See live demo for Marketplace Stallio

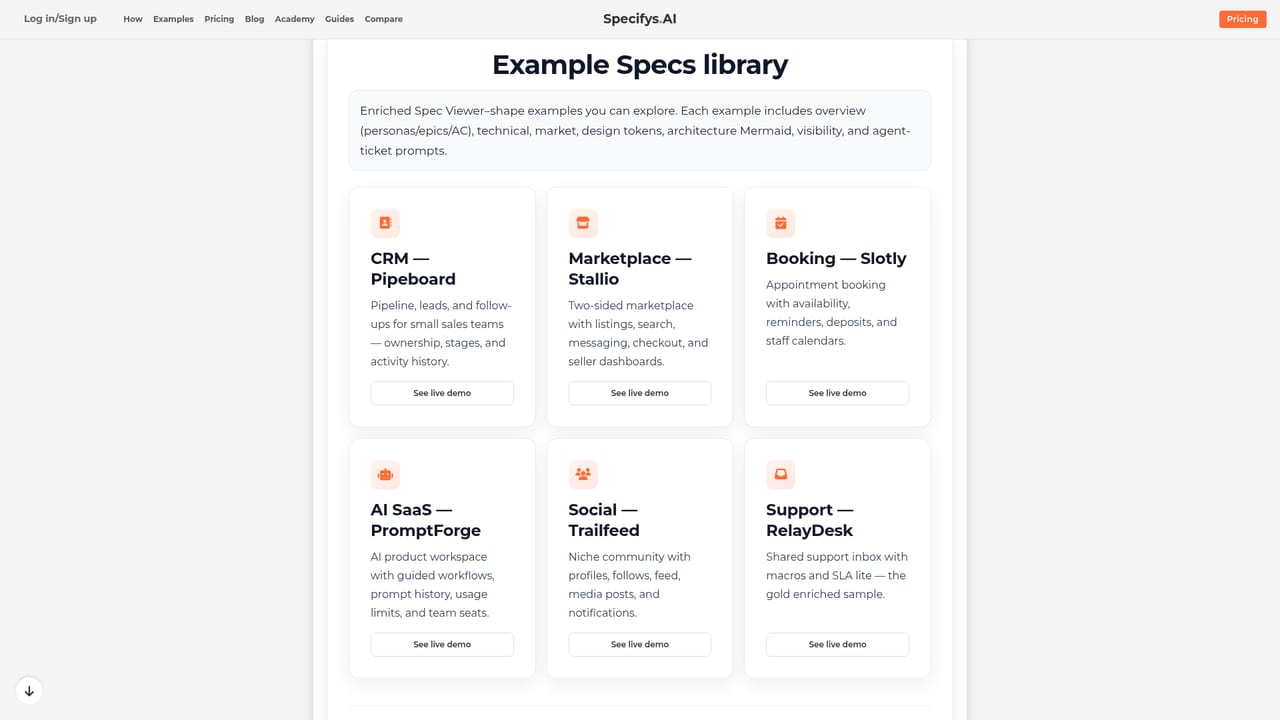640,393
